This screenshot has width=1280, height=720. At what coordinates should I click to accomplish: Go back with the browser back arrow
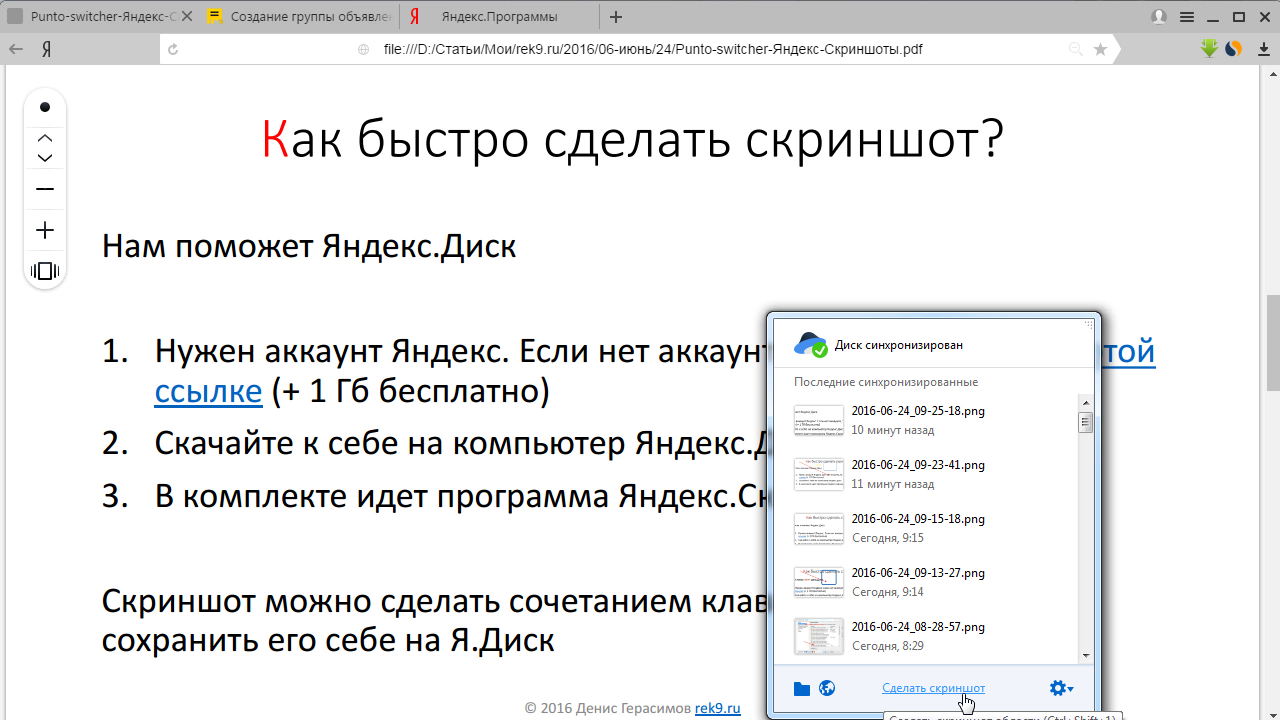pyautogui.click(x=15, y=49)
